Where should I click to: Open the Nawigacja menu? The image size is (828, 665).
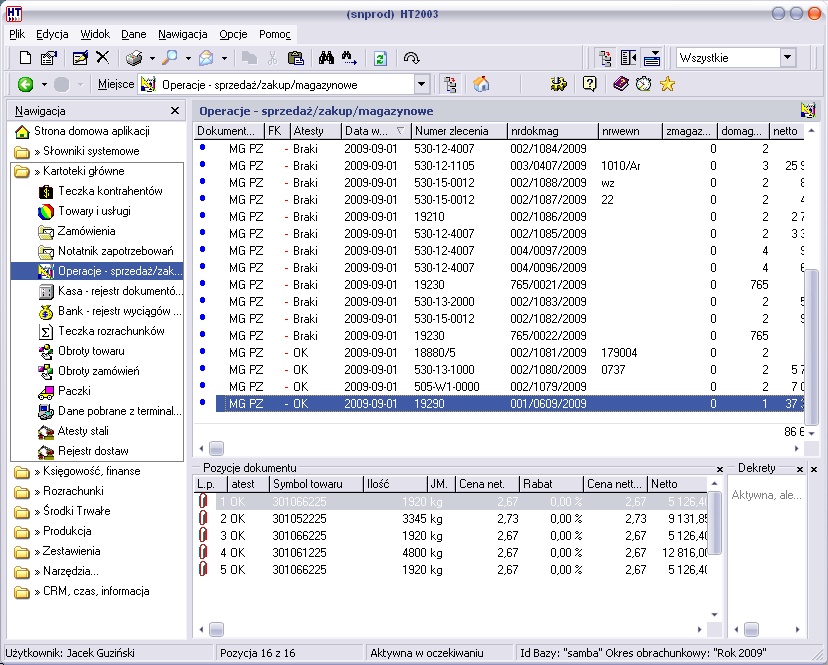tap(183, 34)
